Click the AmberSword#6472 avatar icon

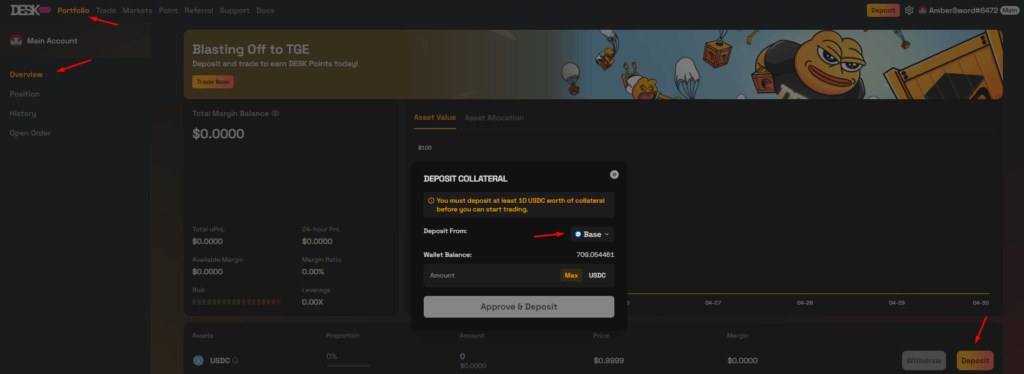[x=923, y=10]
